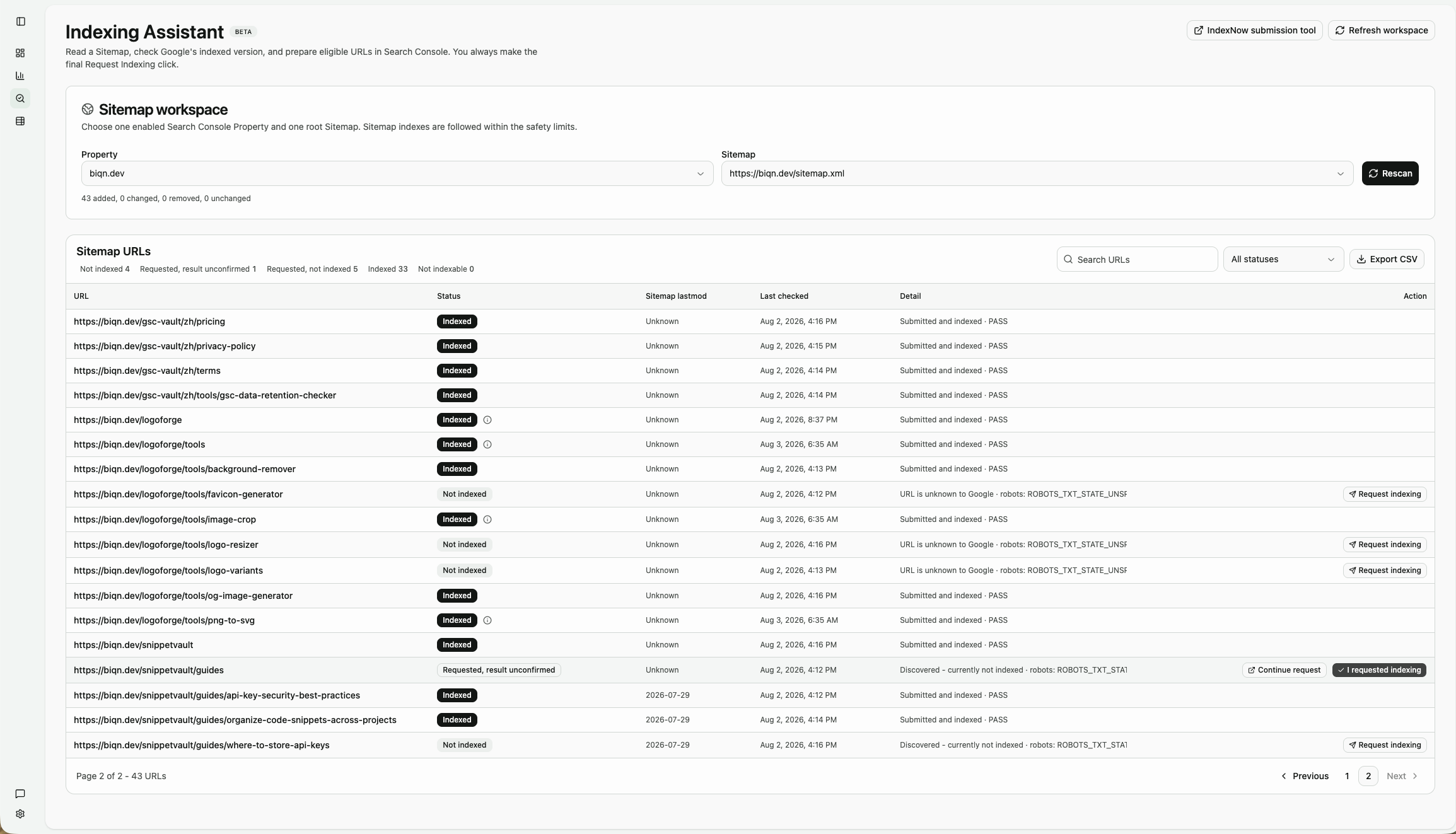Select the organize-code-snippets-across-projects URL

pyautogui.click(x=235, y=720)
